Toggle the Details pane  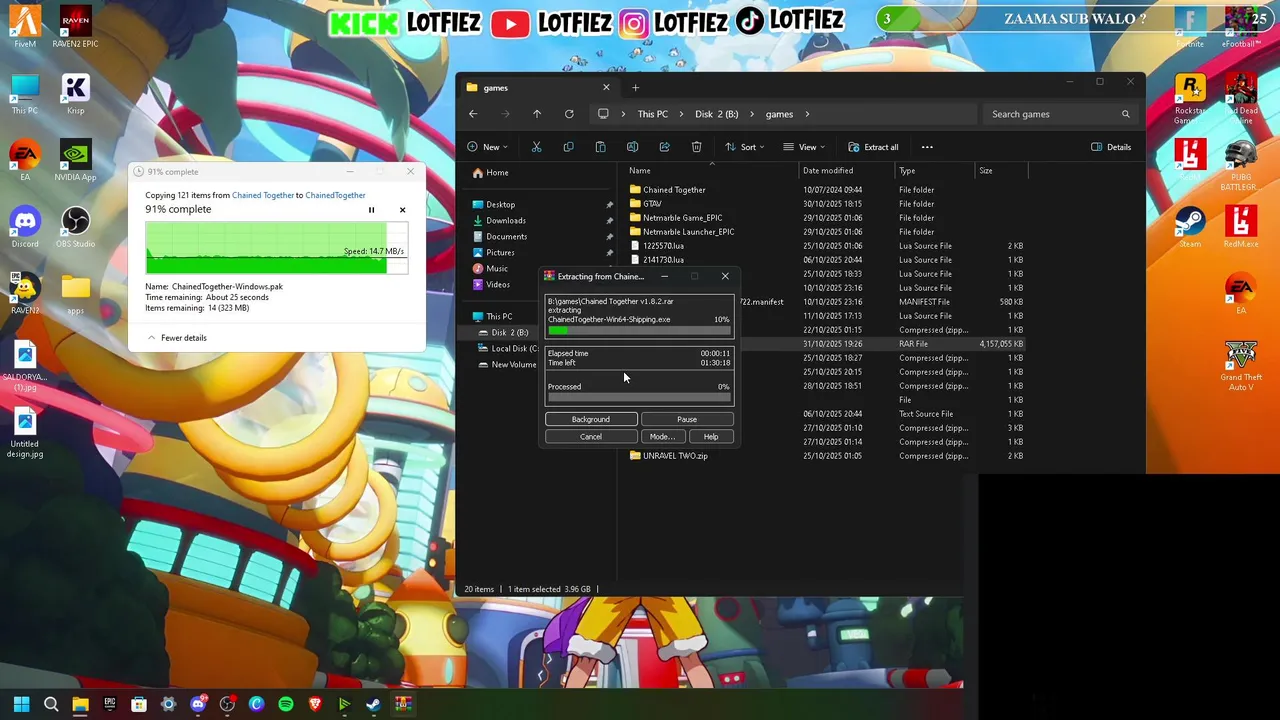tap(1111, 147)
